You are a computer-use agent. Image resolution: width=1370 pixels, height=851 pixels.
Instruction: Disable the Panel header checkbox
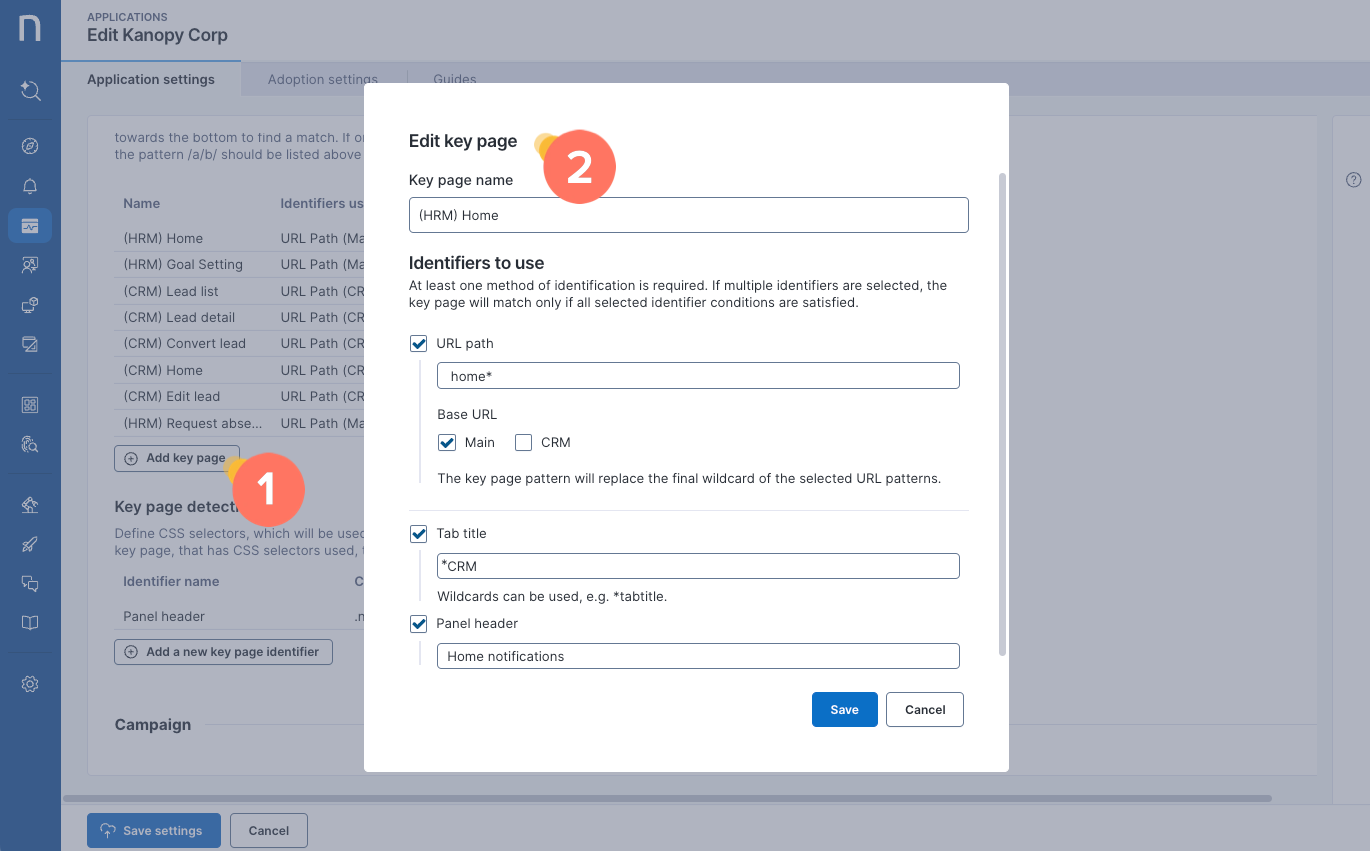pyautogui.click(x=419, y=624)
